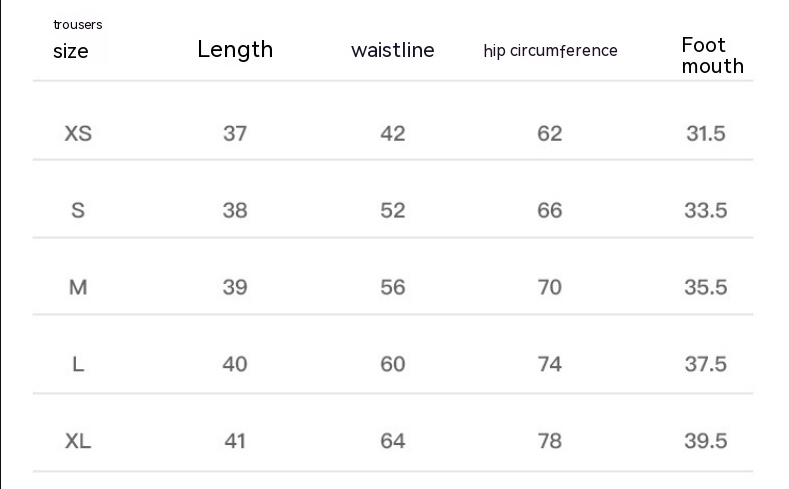Click the Foot mouth column header
Viewport: 789px width, 489px height.
tap(712, 55)
